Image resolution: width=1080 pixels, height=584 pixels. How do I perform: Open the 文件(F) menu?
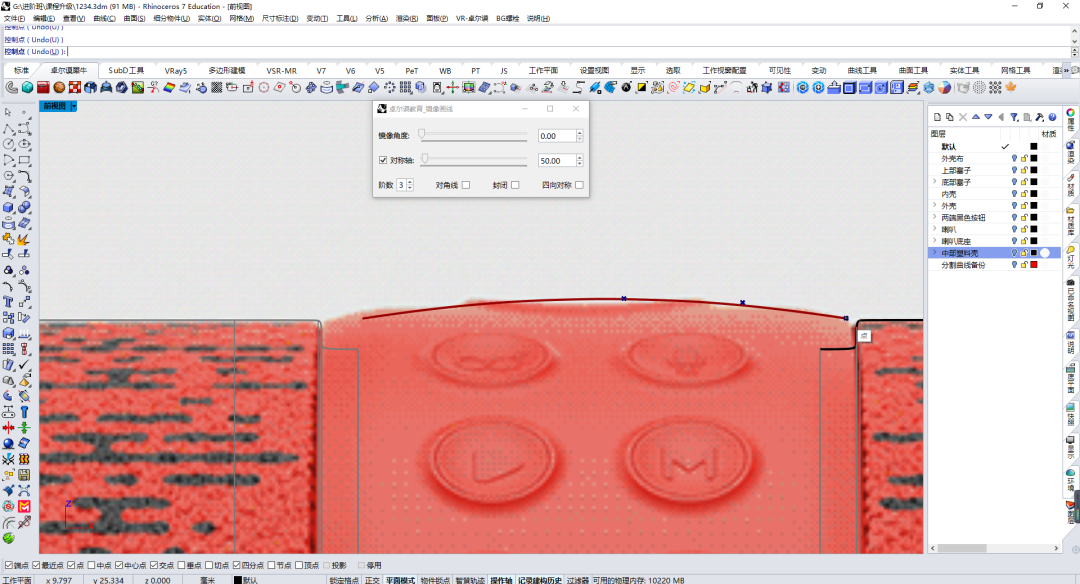14,19
